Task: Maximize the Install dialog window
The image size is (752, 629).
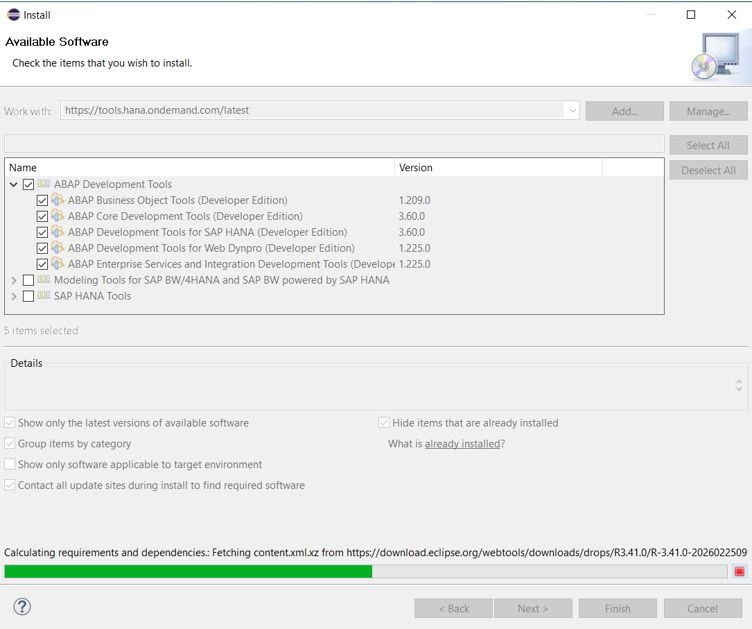Action: click(691, 15)
